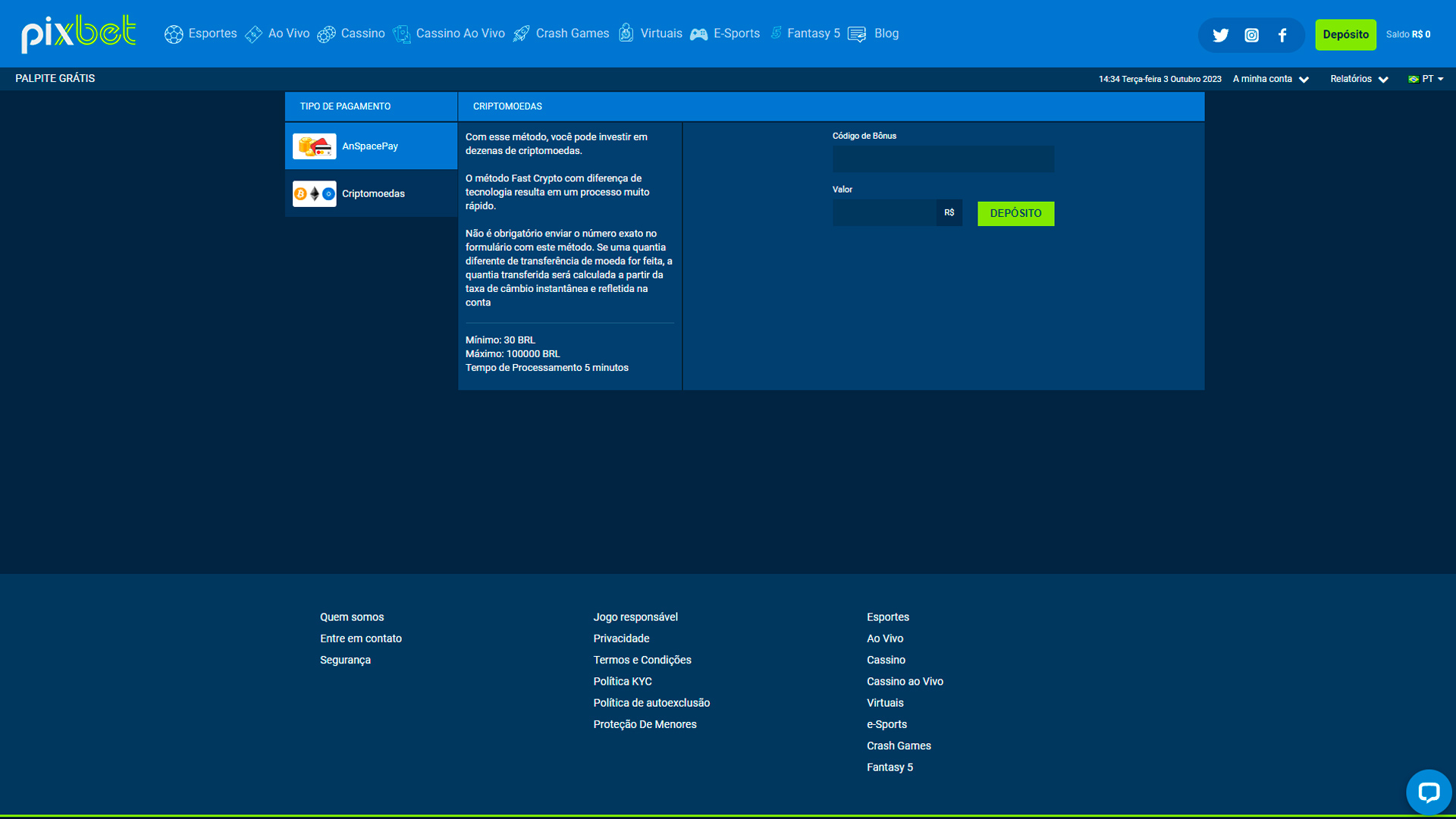Image resolution: width=1456 pixels, height=819 pixels.
Task: Open the Política KYC footer link
Action: [x=623, y=682]
